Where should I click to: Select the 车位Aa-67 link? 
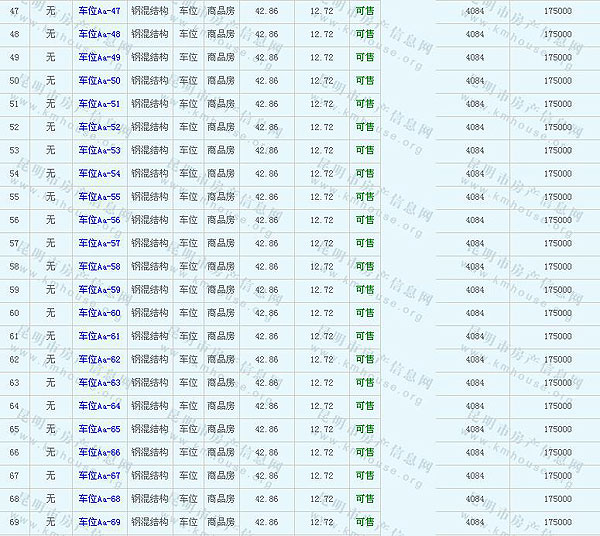pos(99,475)
